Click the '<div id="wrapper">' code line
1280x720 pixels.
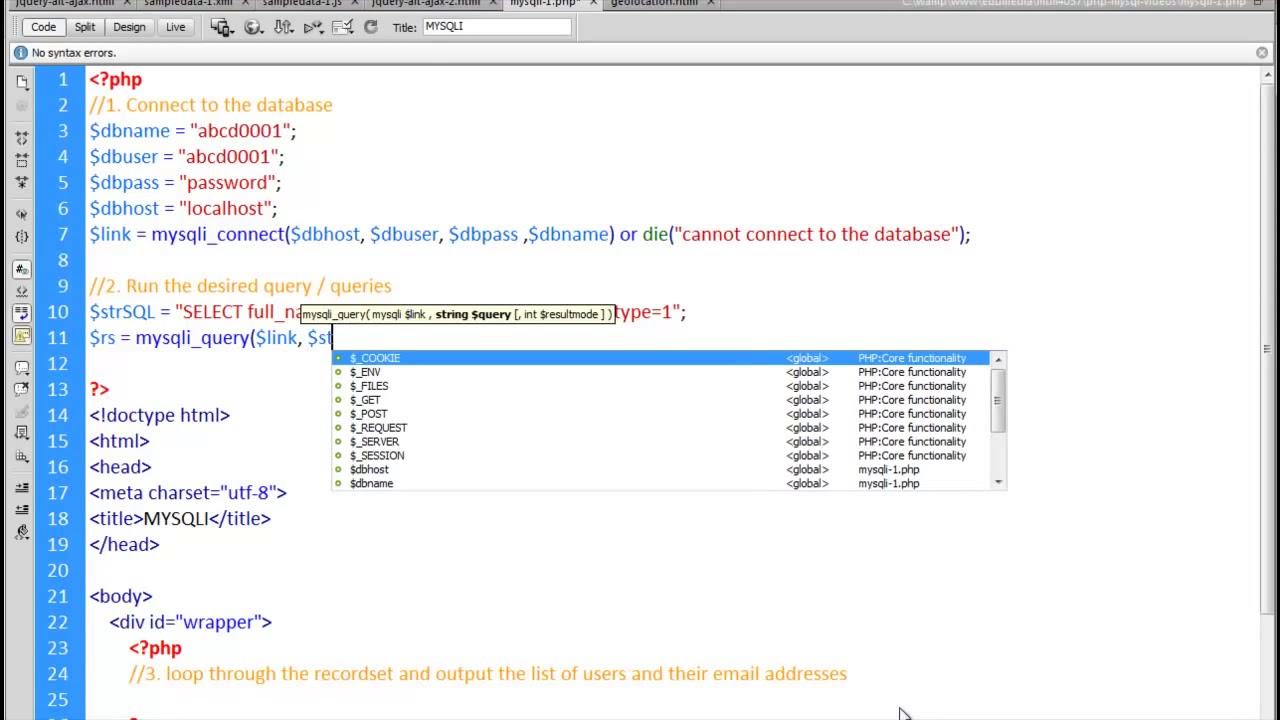(190, 622)
